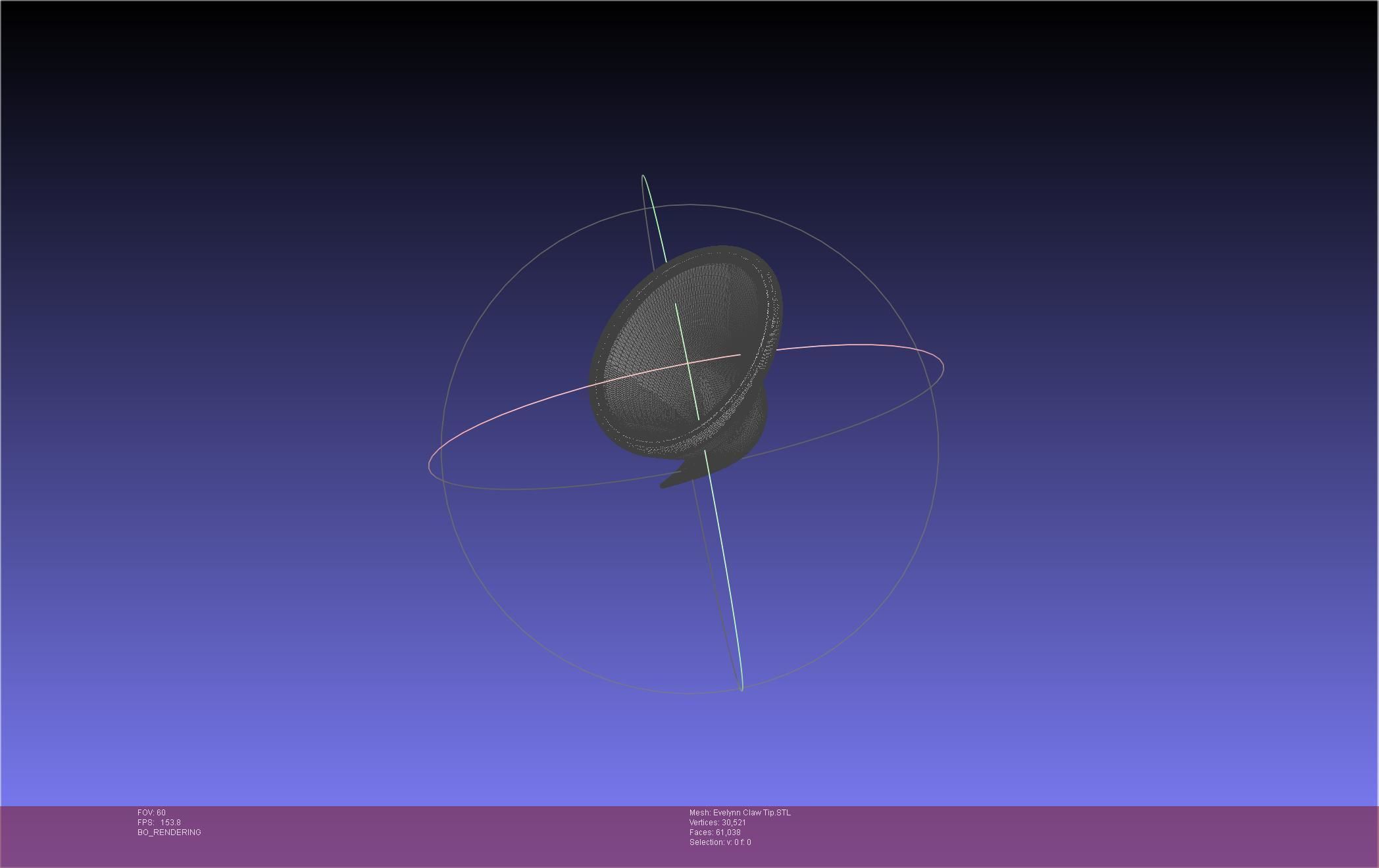Click the left edge of the pink ring
1379x868 pixels.
[430, 464]
